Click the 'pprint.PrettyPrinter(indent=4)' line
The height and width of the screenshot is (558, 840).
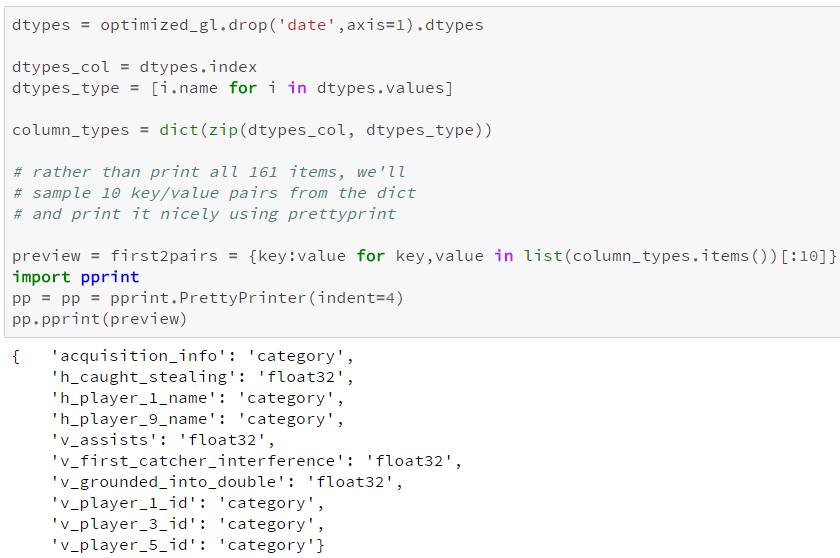point(208,298)
